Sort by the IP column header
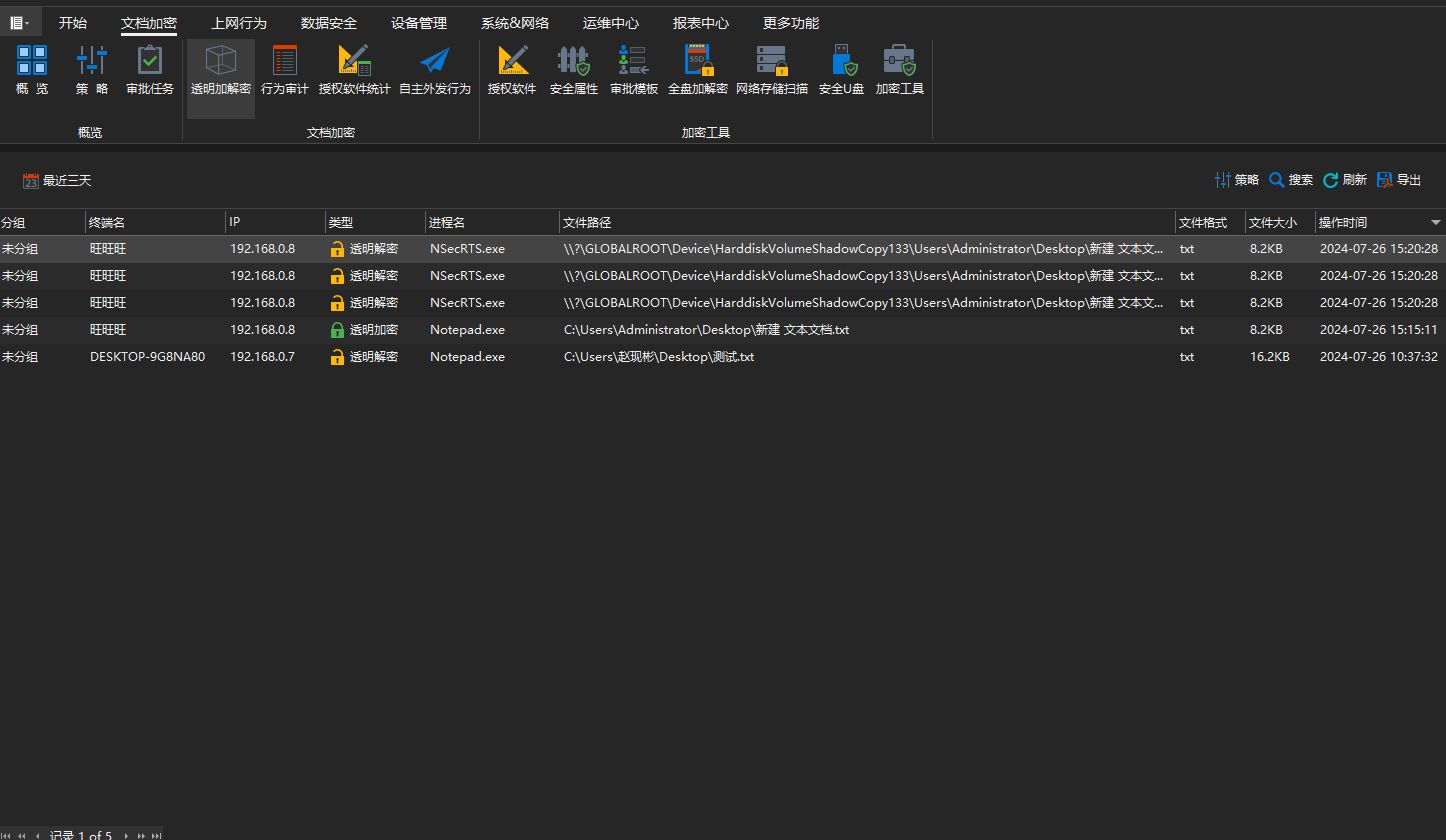The height and width of the screenshot is (840, 1446). click(275, 223)
